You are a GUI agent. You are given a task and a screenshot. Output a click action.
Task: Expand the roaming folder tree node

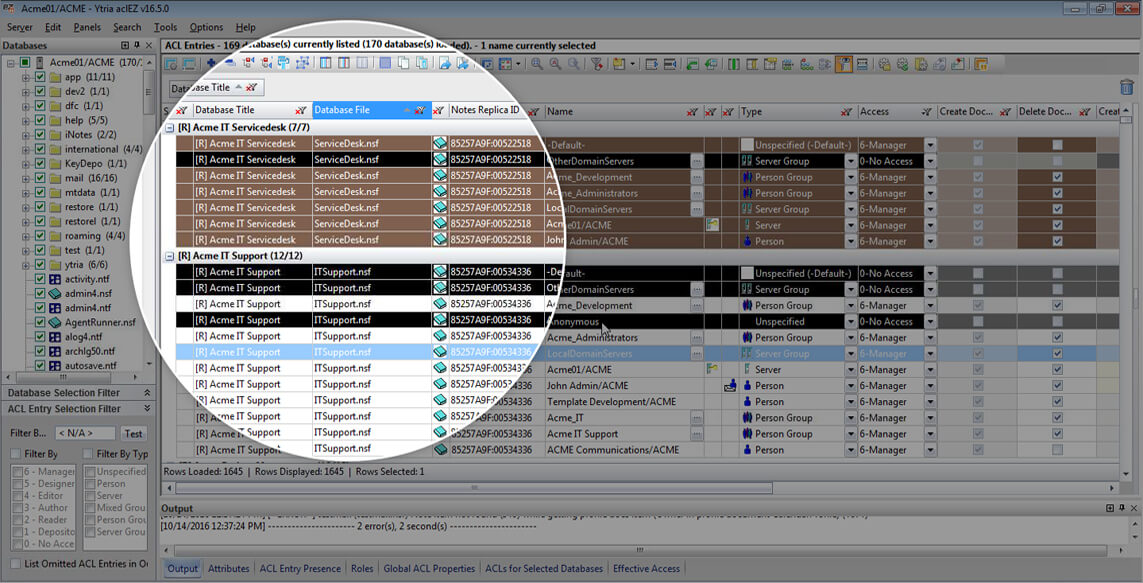tap(26, 236)
